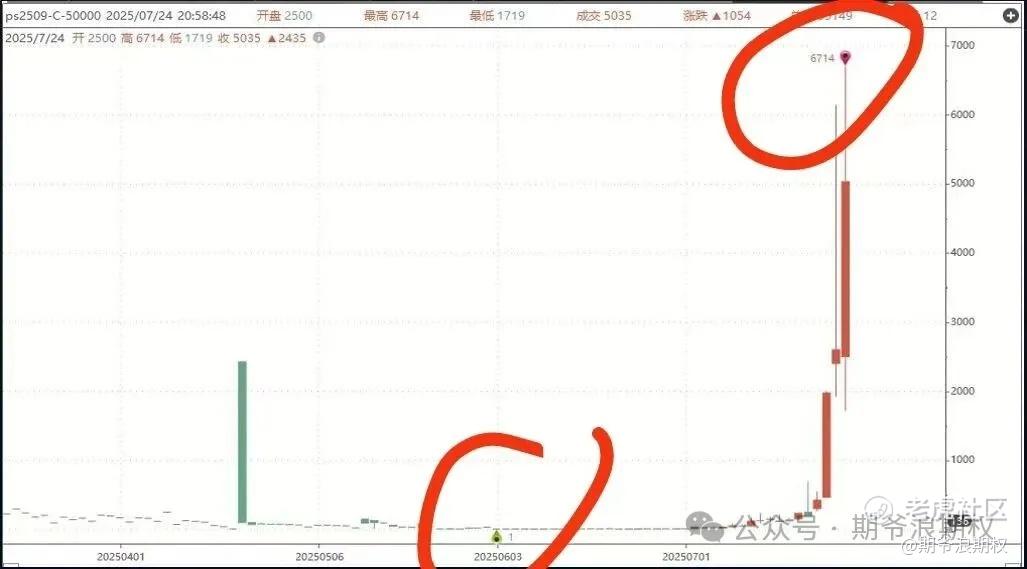Select the 开盘 2500 header field
Image resolution: width=1027 pixels, height=569 pixels.
pos(284,16)
